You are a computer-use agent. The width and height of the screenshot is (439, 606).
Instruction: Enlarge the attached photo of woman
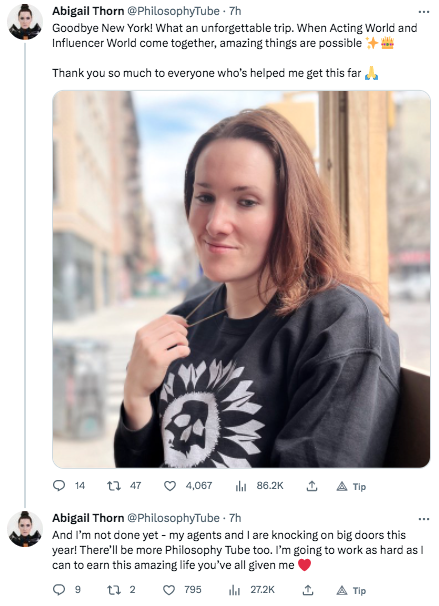(241, 279)
